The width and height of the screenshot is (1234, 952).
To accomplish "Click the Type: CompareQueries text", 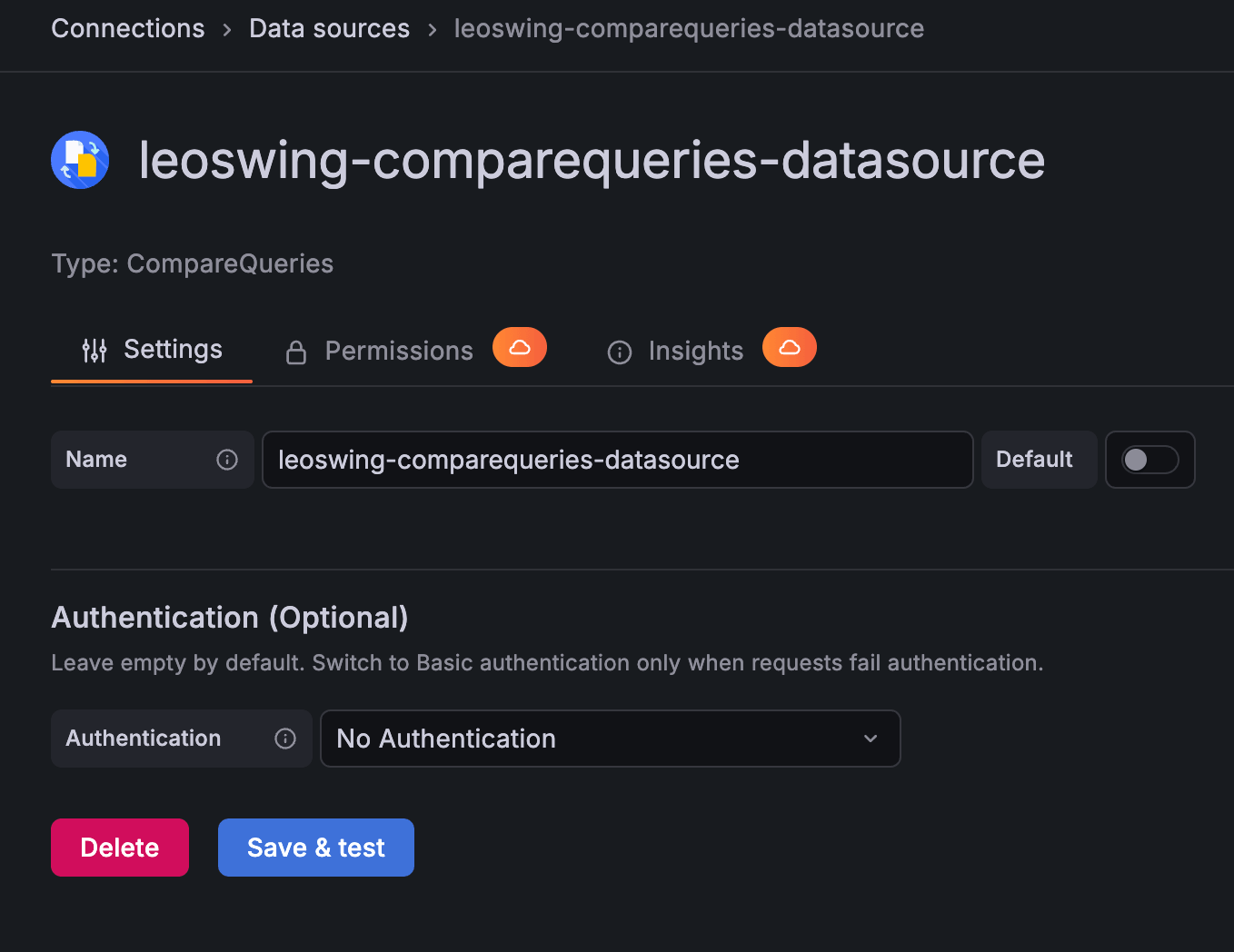I will pos(193,263).
